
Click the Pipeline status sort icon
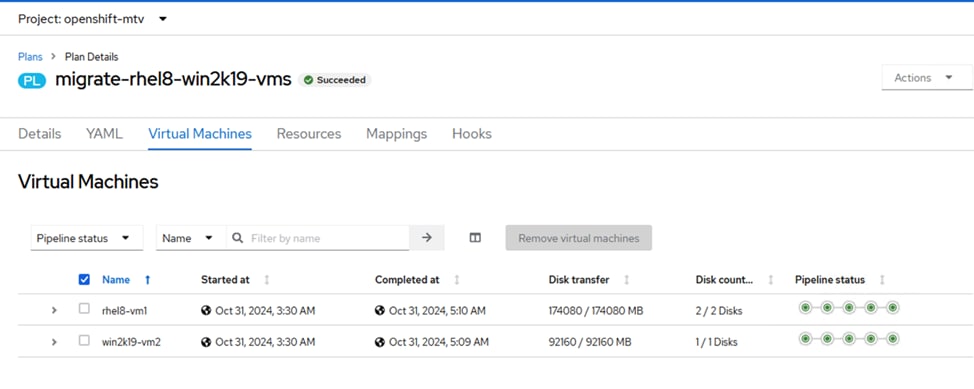click(x=882, y=280)
